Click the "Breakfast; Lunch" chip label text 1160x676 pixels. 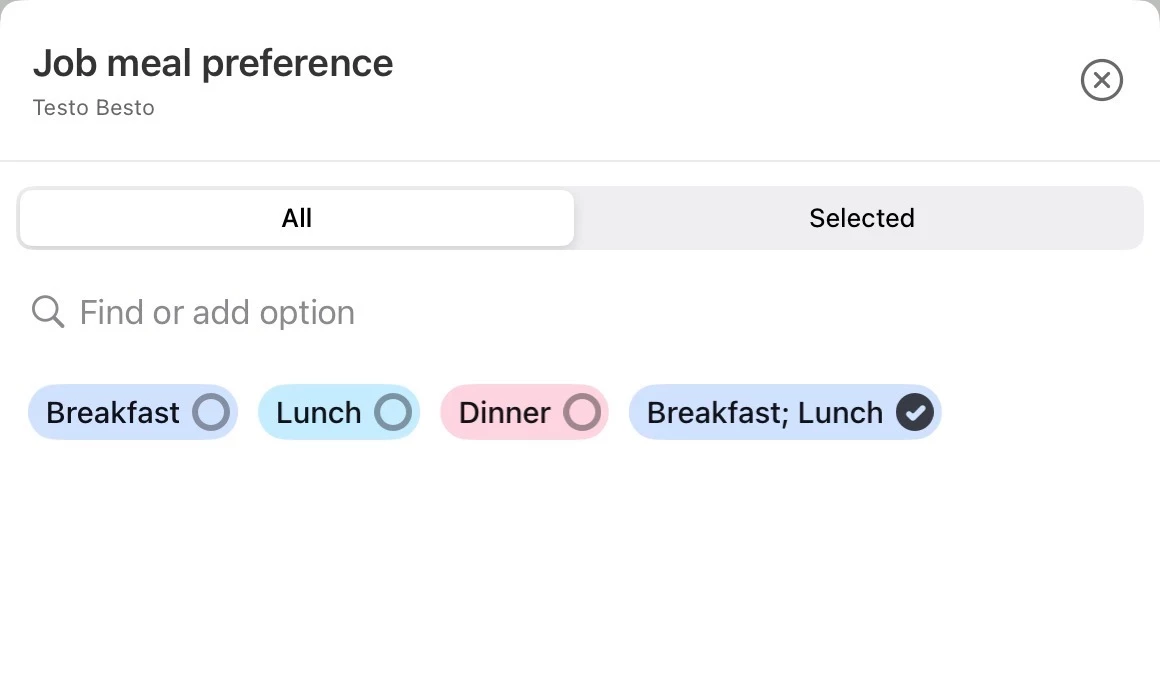point(764,413)
